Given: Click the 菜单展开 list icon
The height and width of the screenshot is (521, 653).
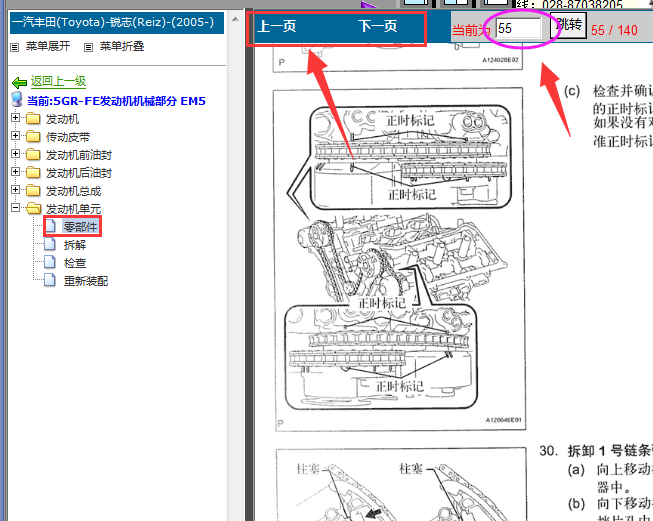Looking at the screenshot, I should pos(15,47).
